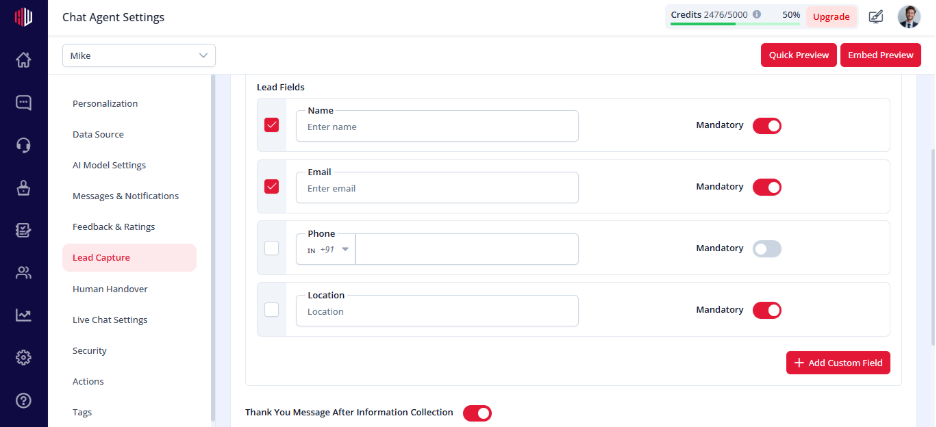Click the help question mark icon

coord(23,400)
